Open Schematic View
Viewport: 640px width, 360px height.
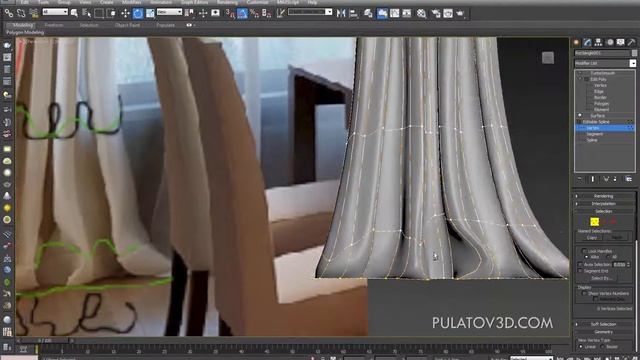pyautogui.click(x=407, y=13)
